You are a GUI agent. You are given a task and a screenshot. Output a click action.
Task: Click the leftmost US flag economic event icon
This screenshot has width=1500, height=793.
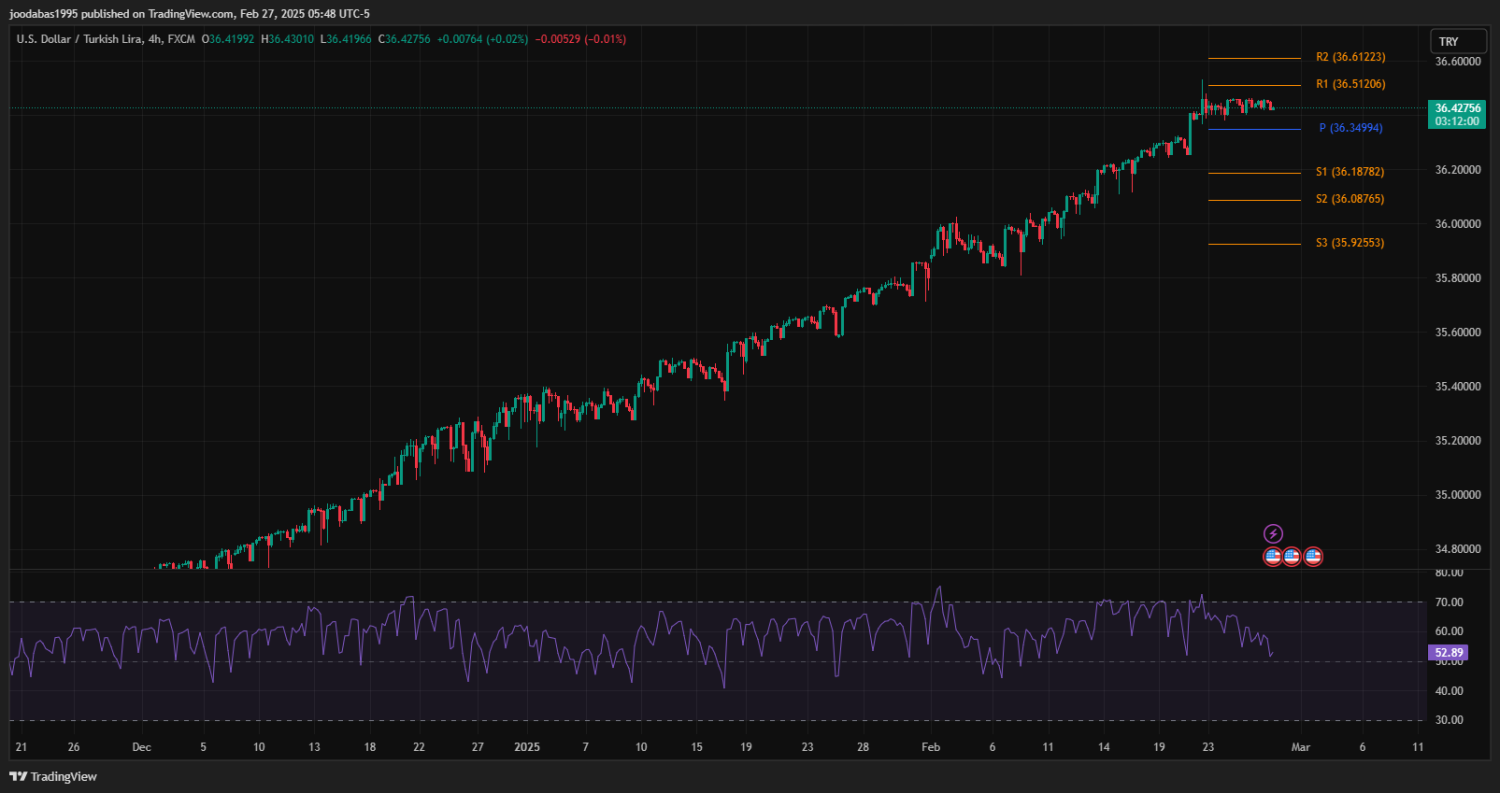[x=1273, y=556]
